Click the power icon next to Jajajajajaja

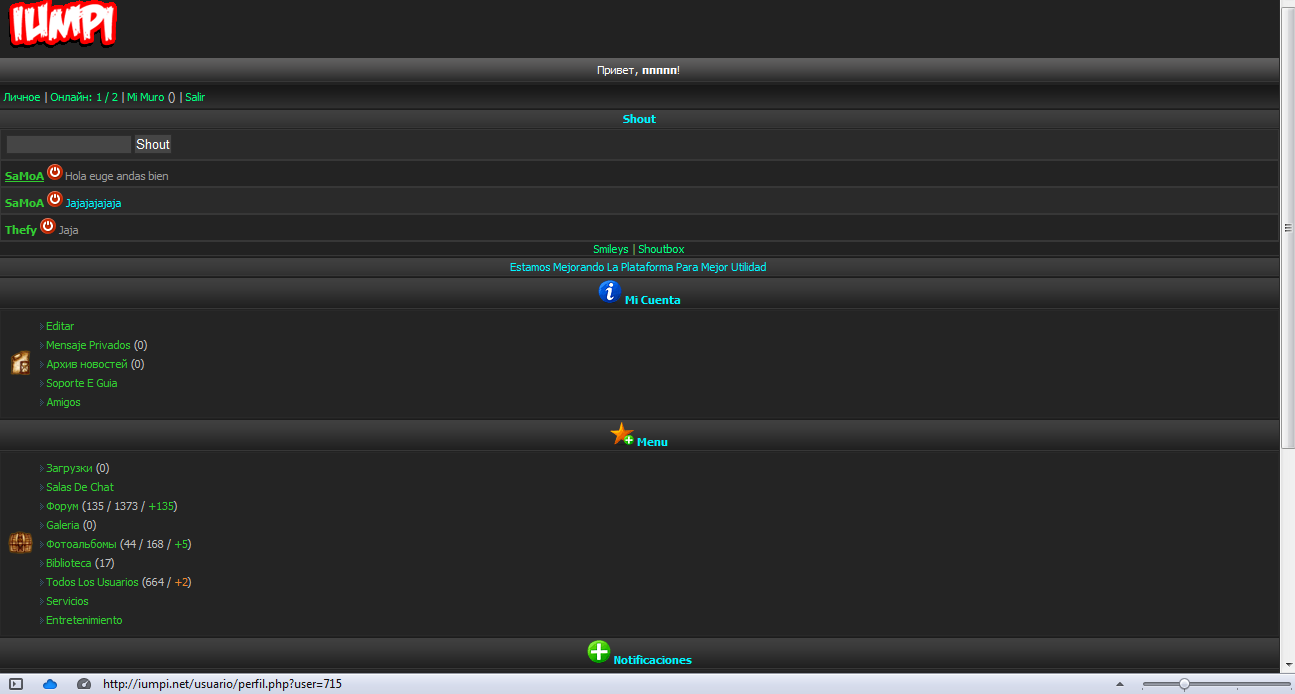coord(55,199)
